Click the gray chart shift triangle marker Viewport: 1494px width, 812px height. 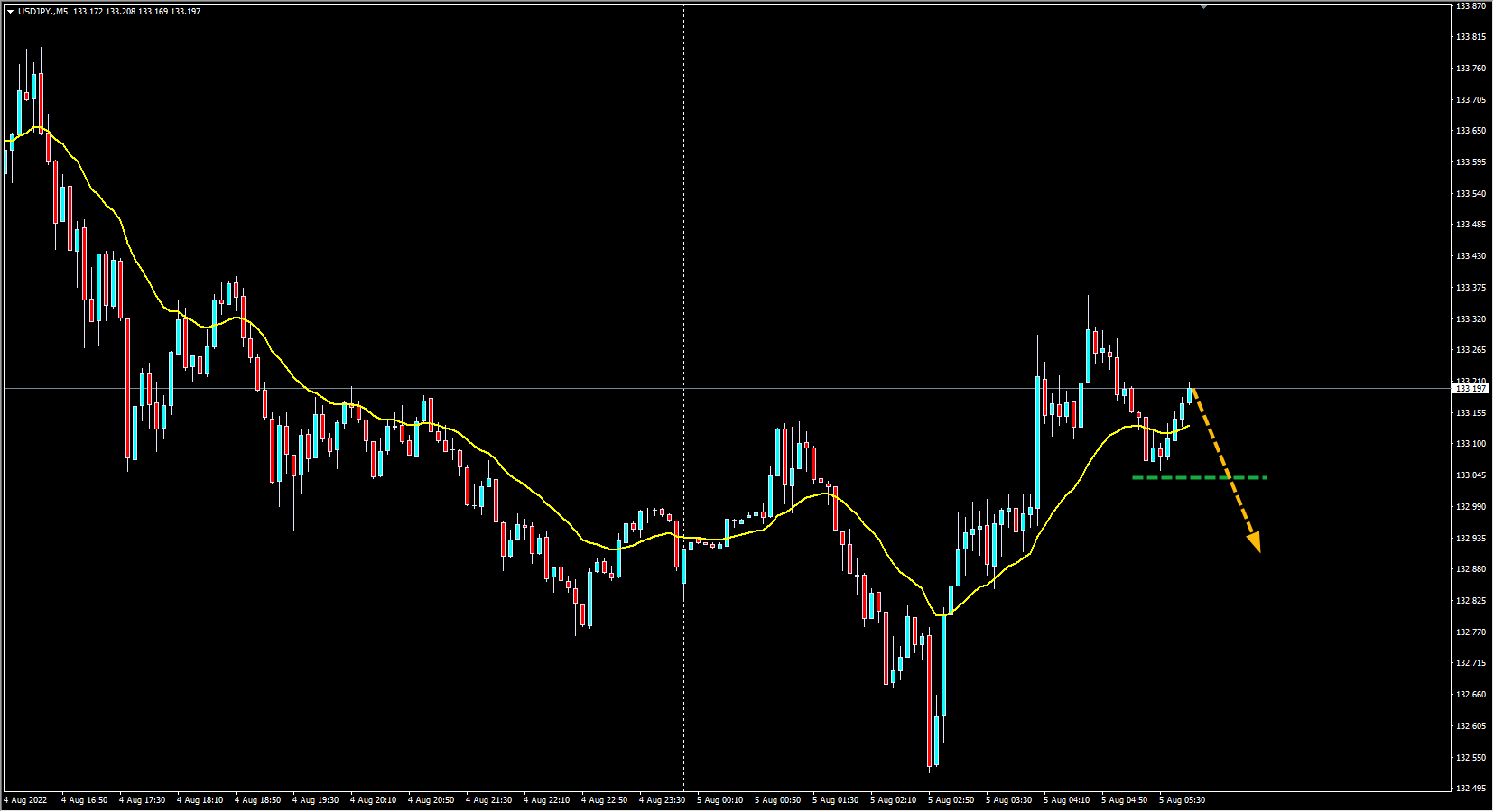coord(1203,6)
